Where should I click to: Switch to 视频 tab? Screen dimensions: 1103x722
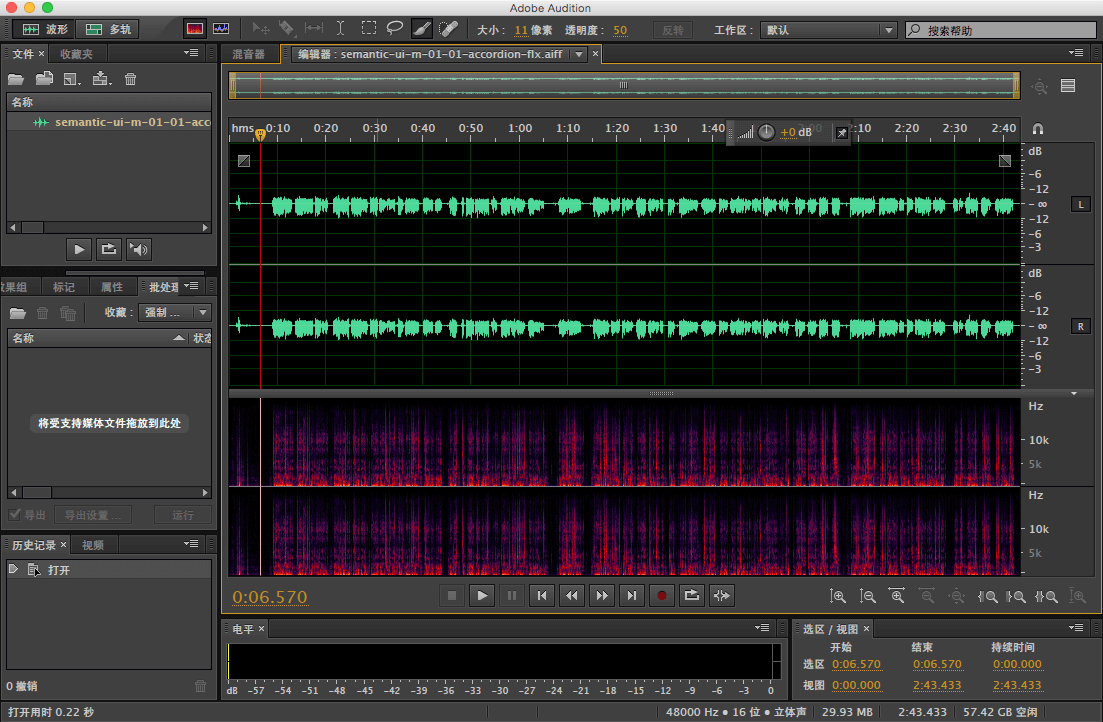coord(92,545)
